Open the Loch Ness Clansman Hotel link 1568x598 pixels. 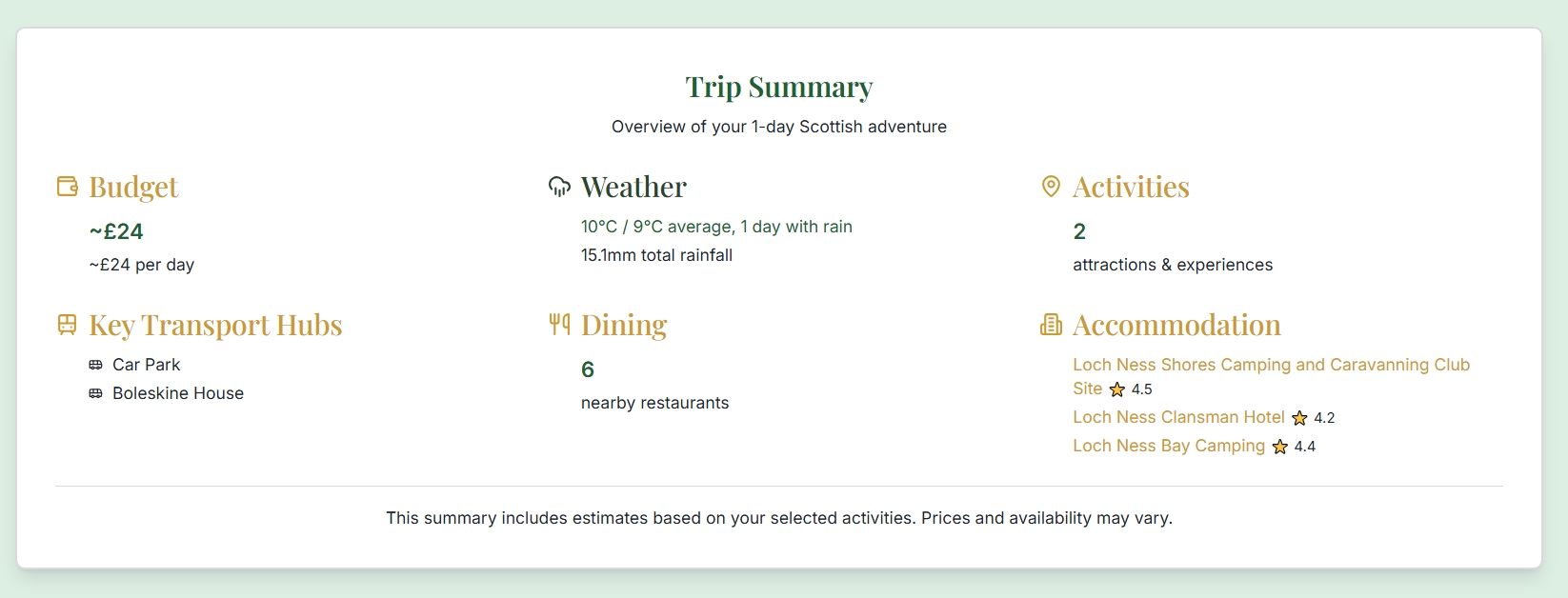coord(1178,417)
